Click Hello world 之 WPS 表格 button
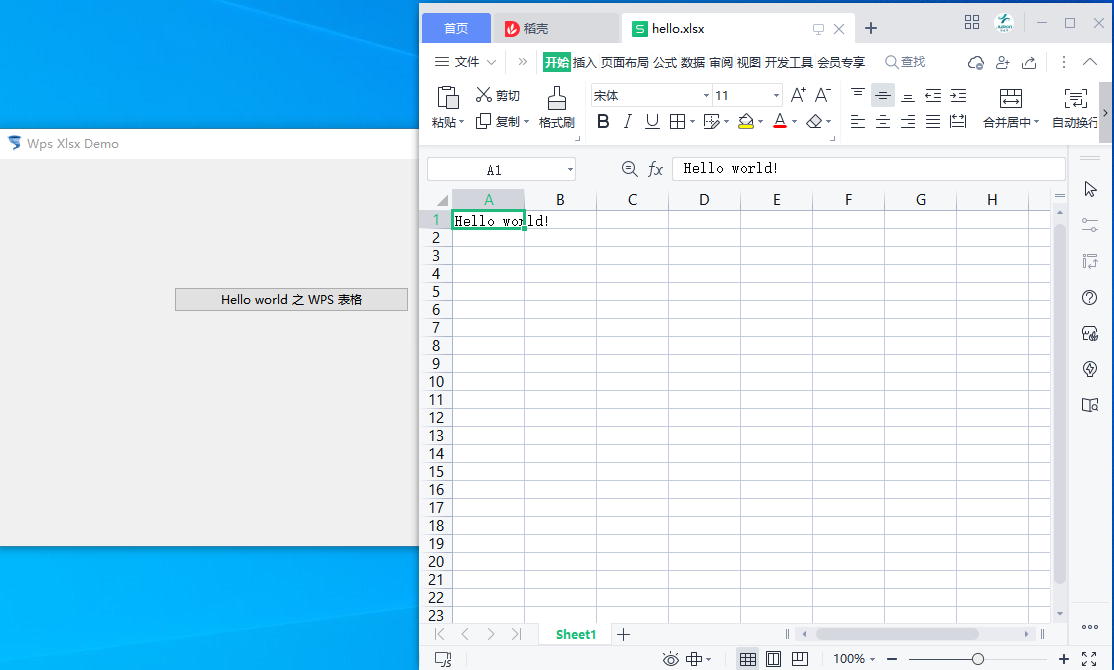This screenshot has height=670, width=1114. [x=291, y=300]
